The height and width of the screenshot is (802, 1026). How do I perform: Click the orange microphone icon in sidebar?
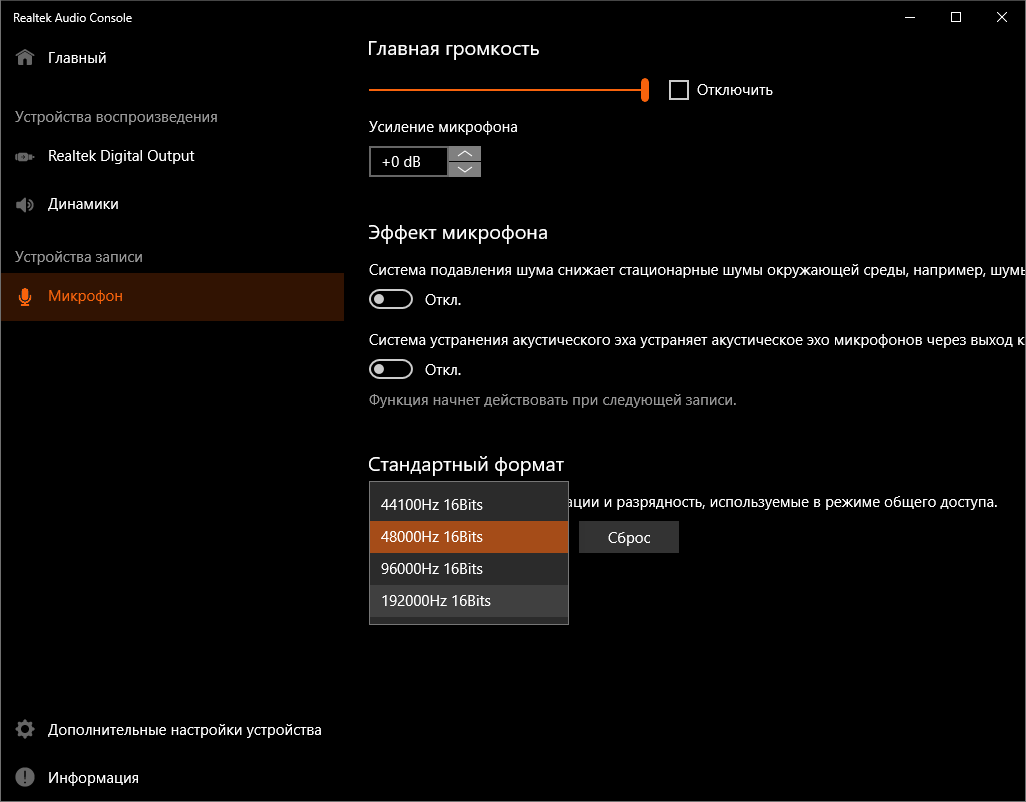point(25,297)
